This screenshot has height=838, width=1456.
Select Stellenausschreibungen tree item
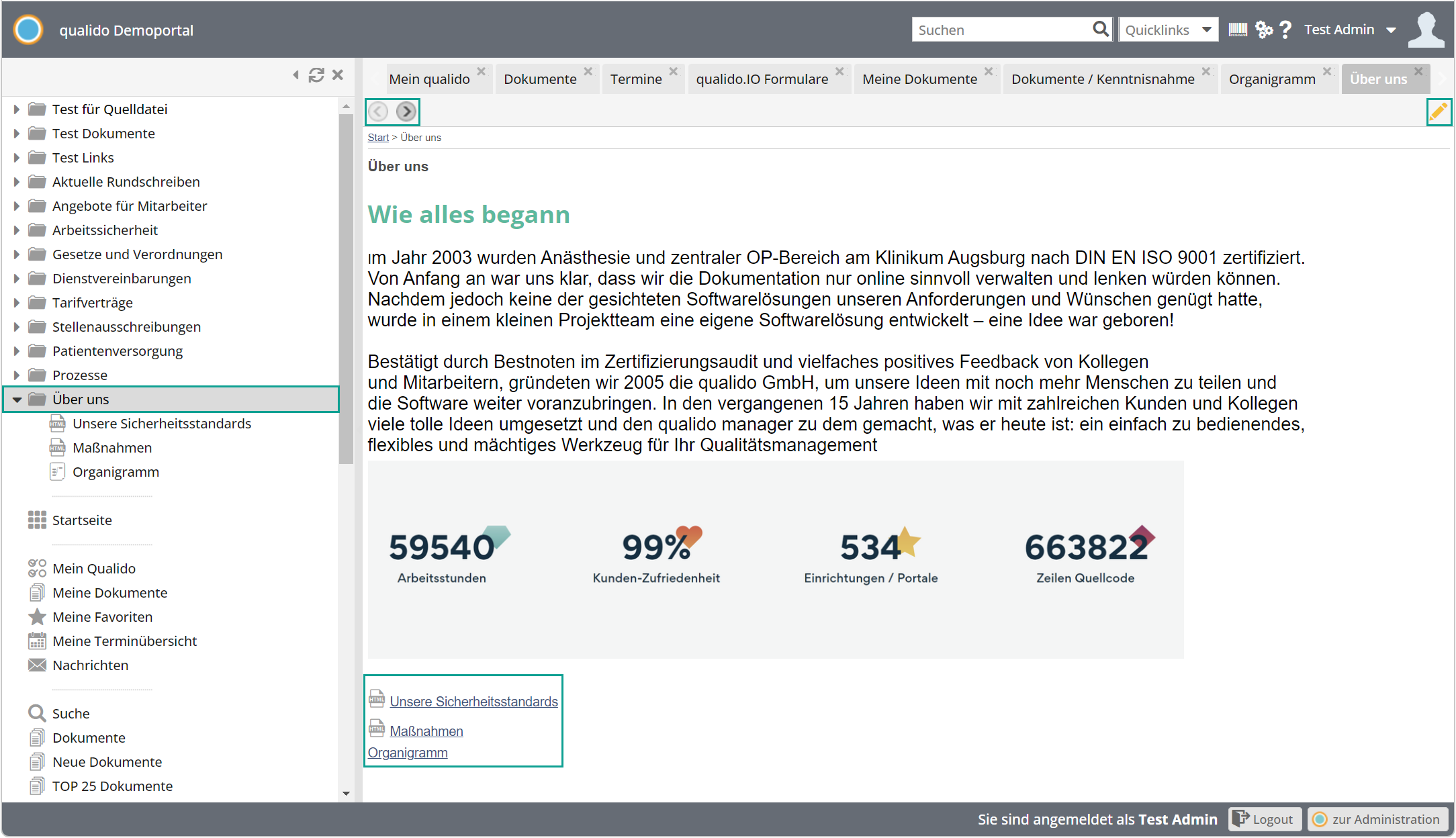[x=126, y=327]
